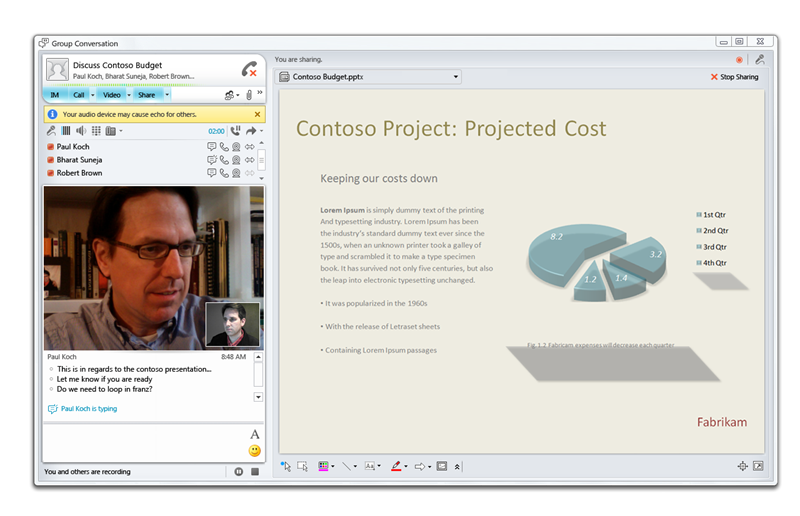Click the laser pointer annotation tool
Image resolution: width=800 pixels, height=516 pixels.
point(286,466)
